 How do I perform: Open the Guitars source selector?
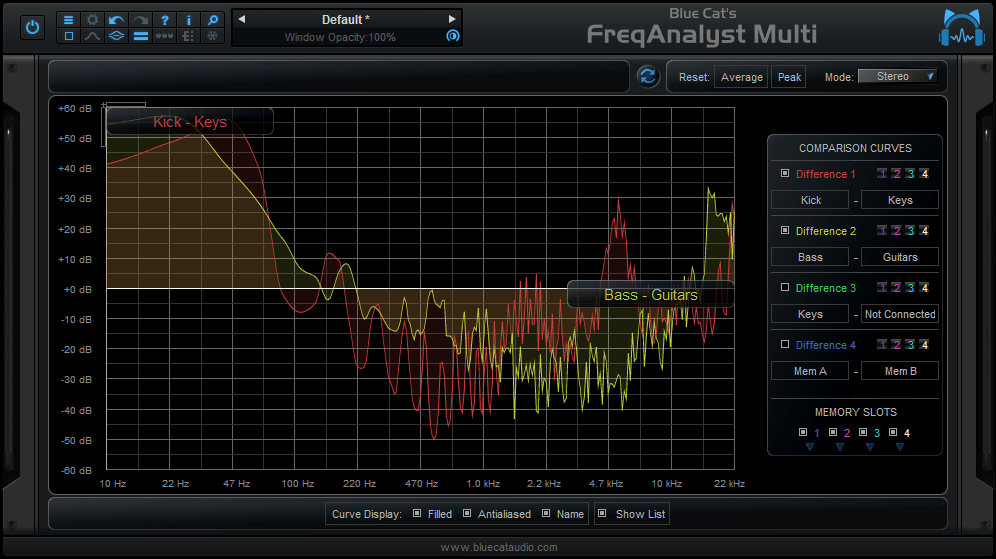coord(899,257)
